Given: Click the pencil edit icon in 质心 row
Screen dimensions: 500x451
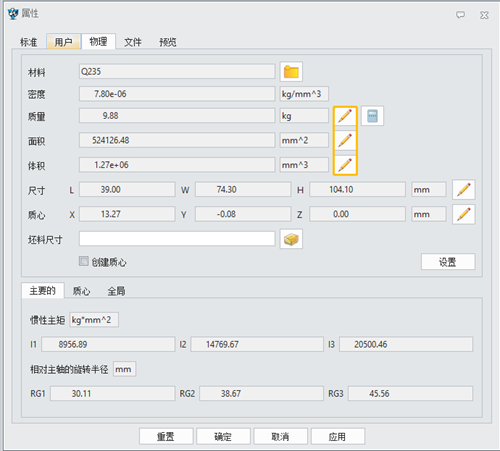Looking at the screenshot, I should pyautogui.click(x=464, y=214).
